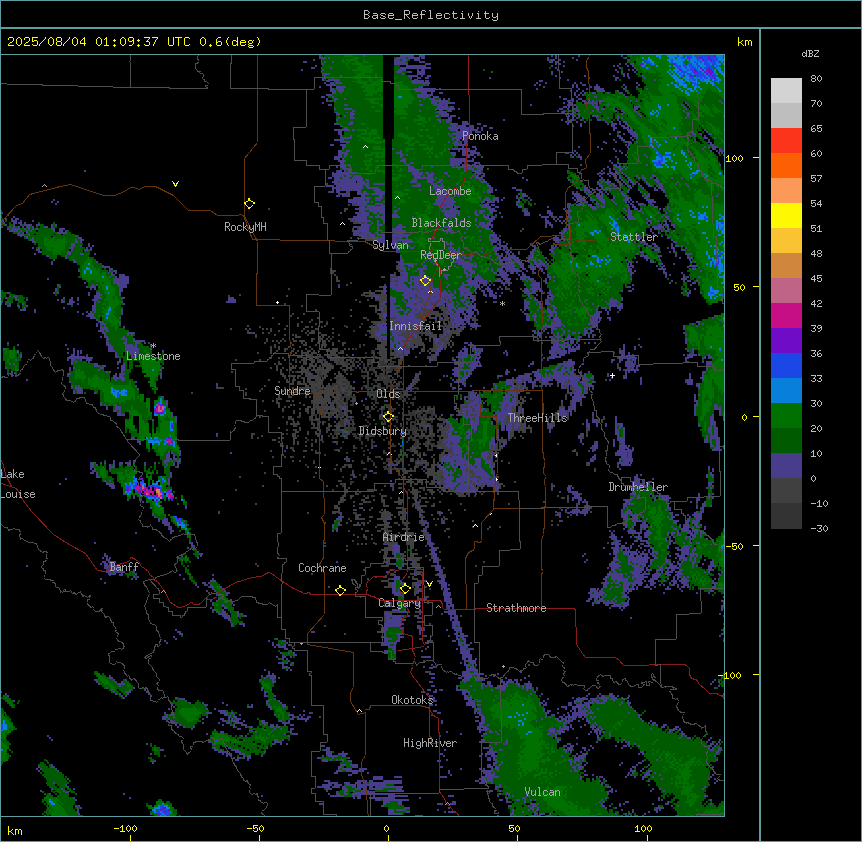The width and height of the screenshot is (862, 842).
Task: Click the slate-purple swatch between 10 and 0 dBZ
Action: coord(786,466)
